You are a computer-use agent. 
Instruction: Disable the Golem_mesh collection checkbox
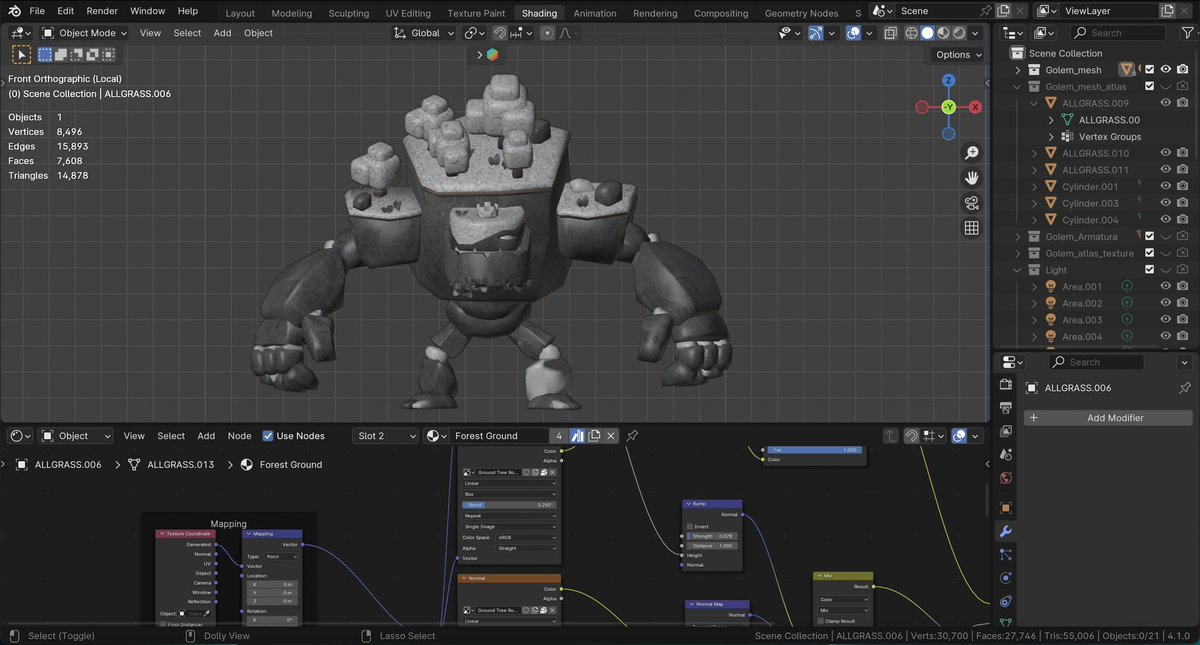[1149, 70]
